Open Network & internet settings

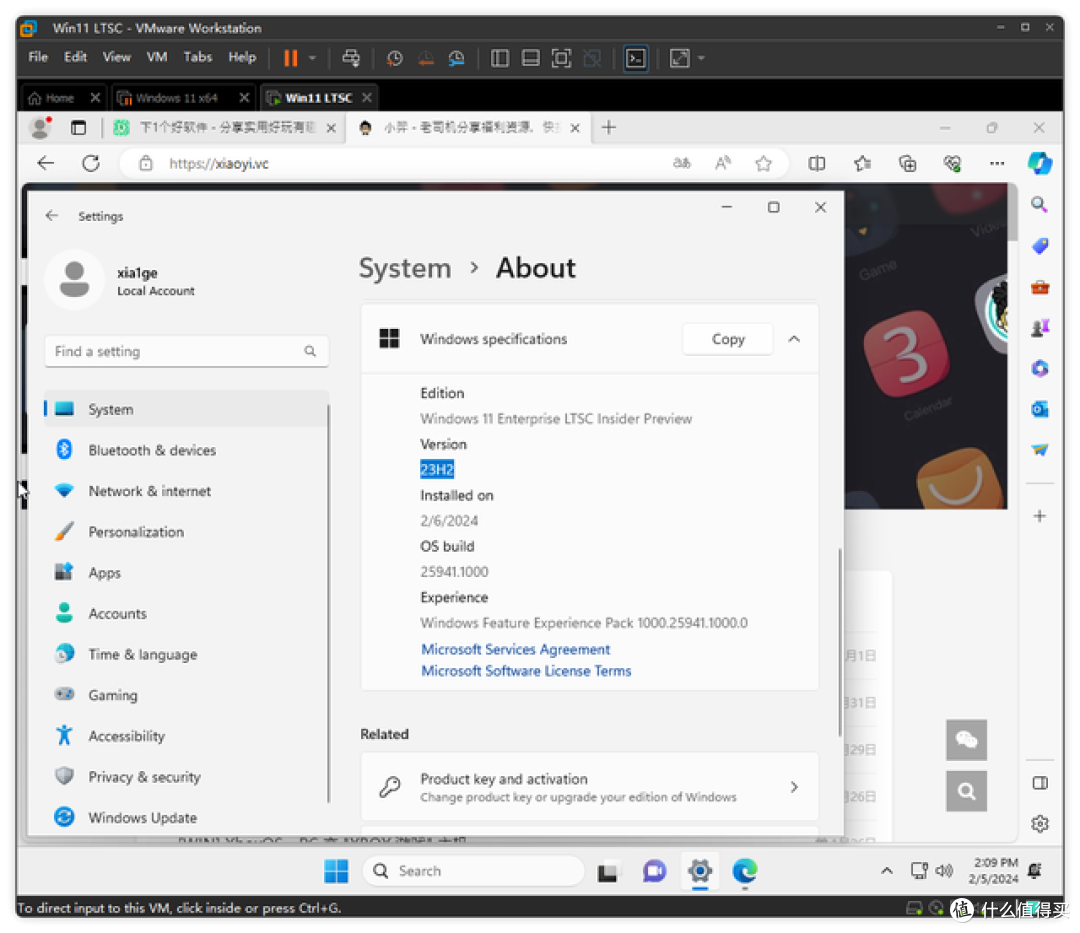[186, 491]
